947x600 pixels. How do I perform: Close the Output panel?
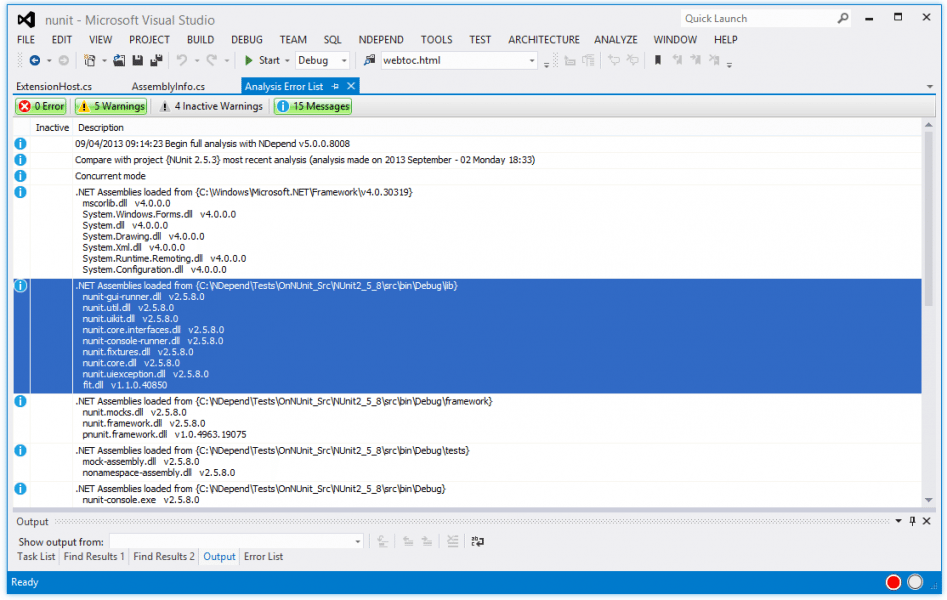pyautogui.click(x=927, y=521)
